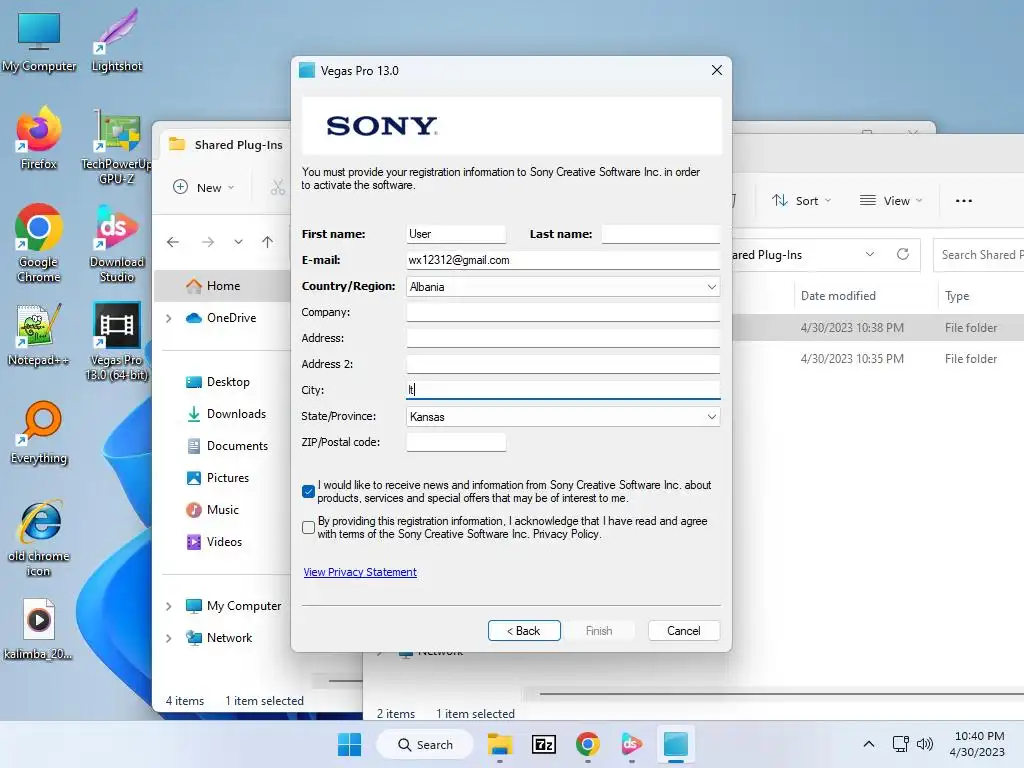Click Cancel in the registration dialog

pos(684,631)
